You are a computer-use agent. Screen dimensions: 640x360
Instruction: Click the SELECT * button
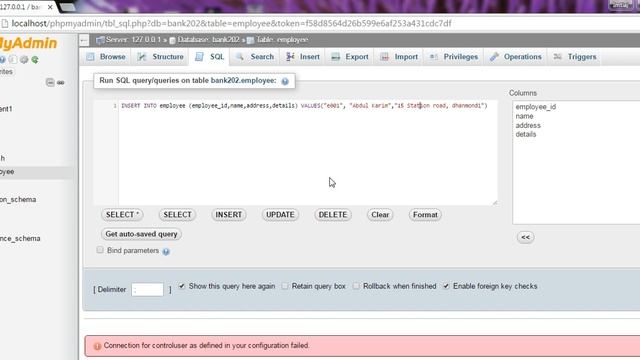122,215
